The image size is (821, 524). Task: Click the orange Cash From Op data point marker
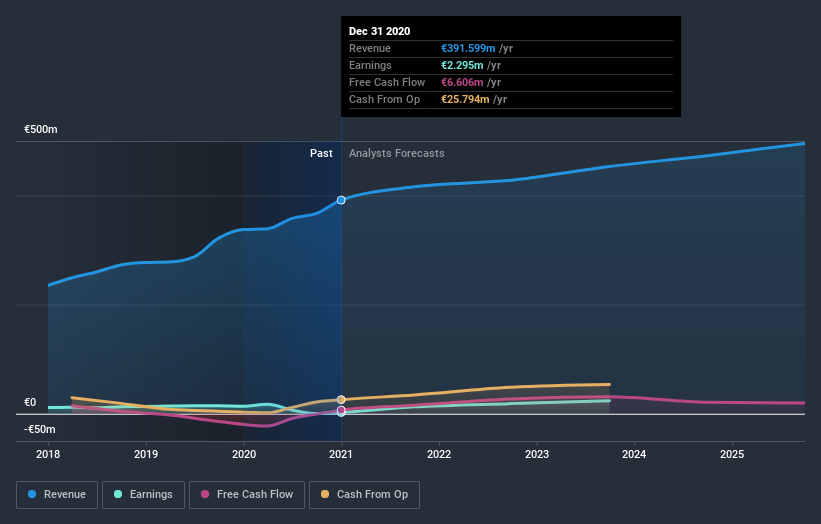341,399
